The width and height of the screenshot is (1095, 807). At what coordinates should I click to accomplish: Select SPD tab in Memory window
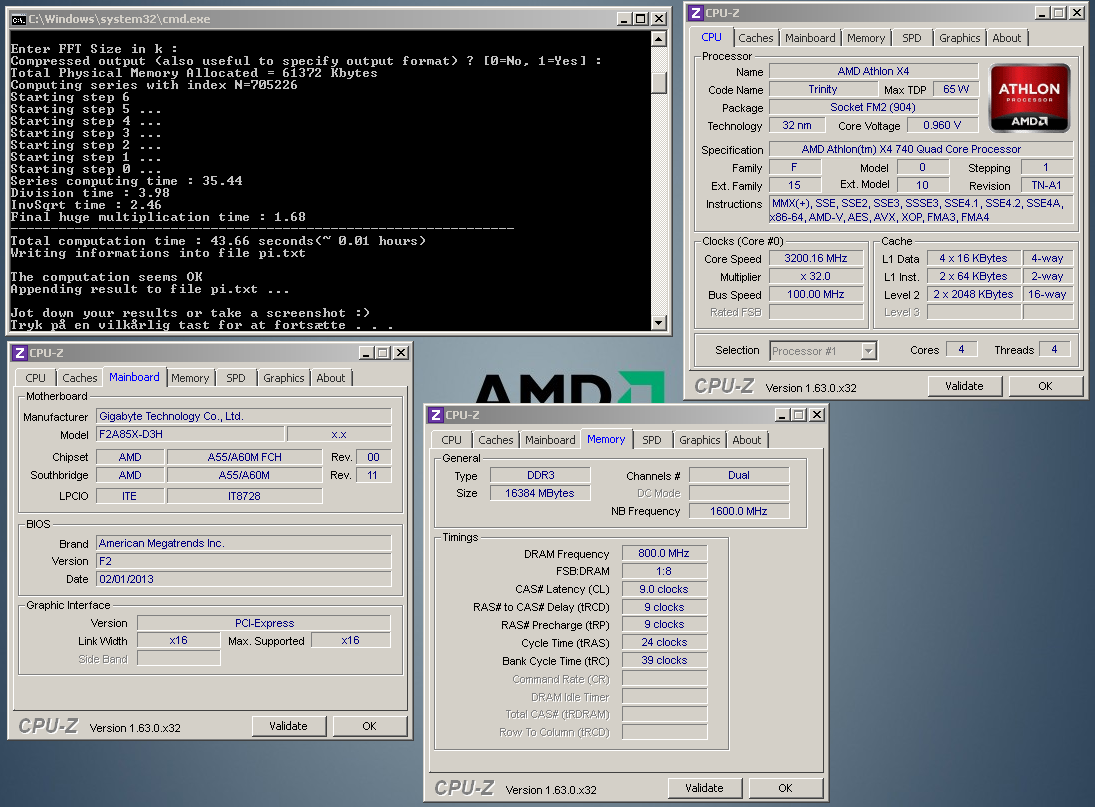pyautogui.click(x=652, y=440)
